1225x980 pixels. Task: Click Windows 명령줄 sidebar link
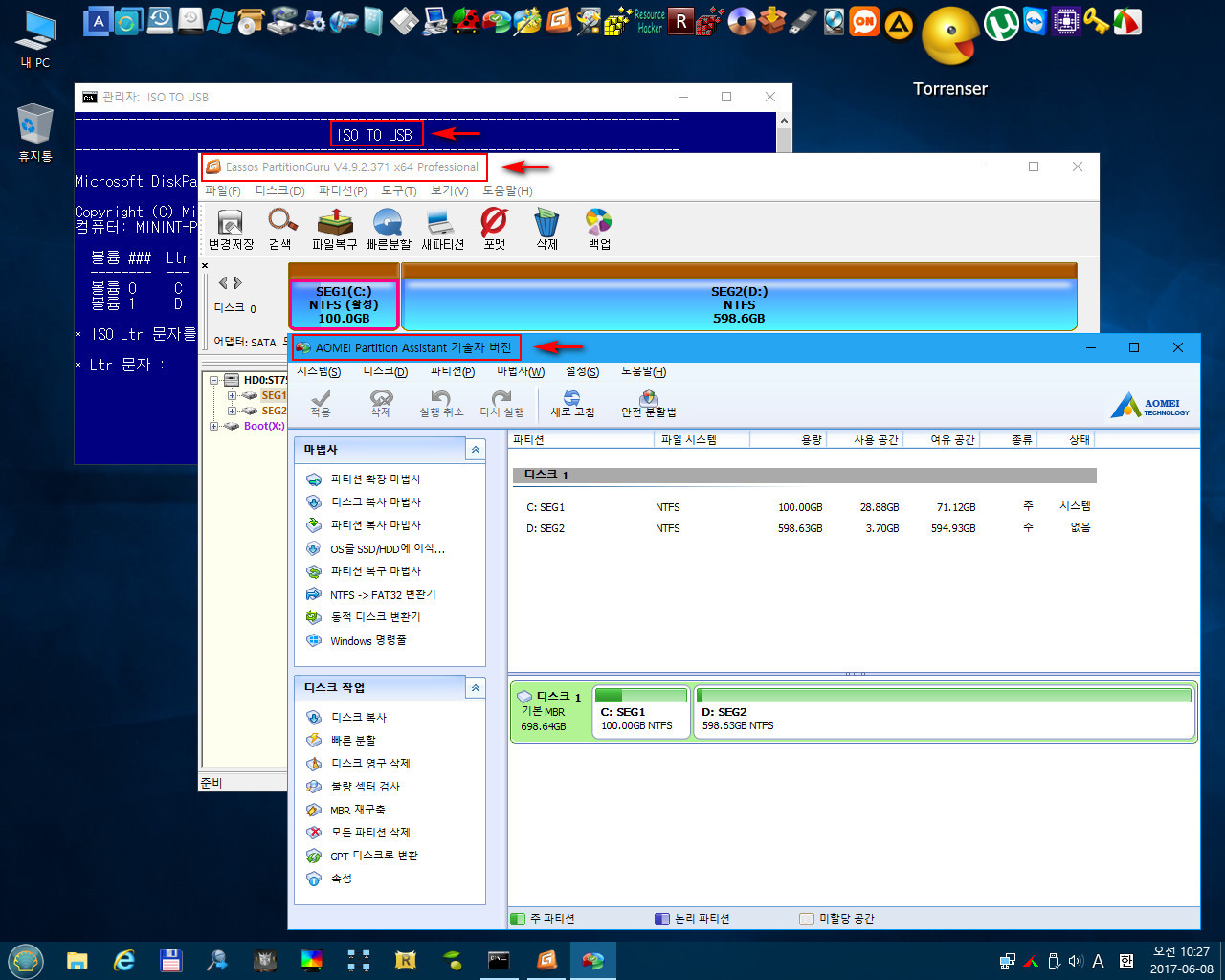click(368, 640)
